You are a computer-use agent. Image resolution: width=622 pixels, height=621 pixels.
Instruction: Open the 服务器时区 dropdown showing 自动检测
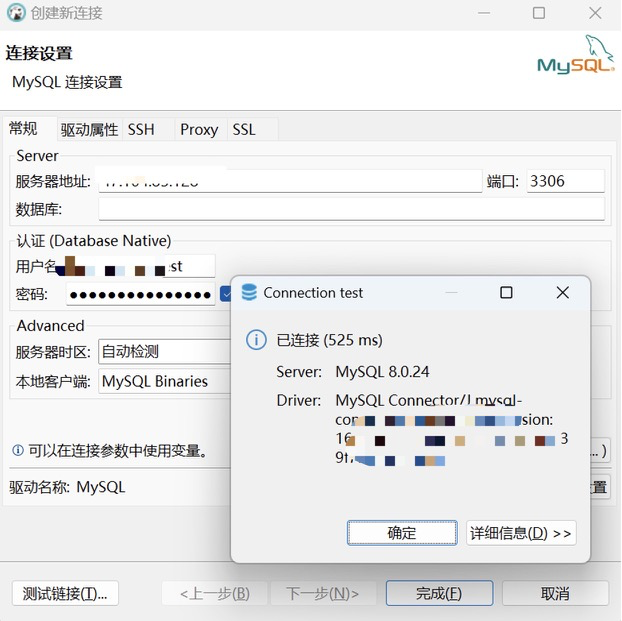coord(164,351)
